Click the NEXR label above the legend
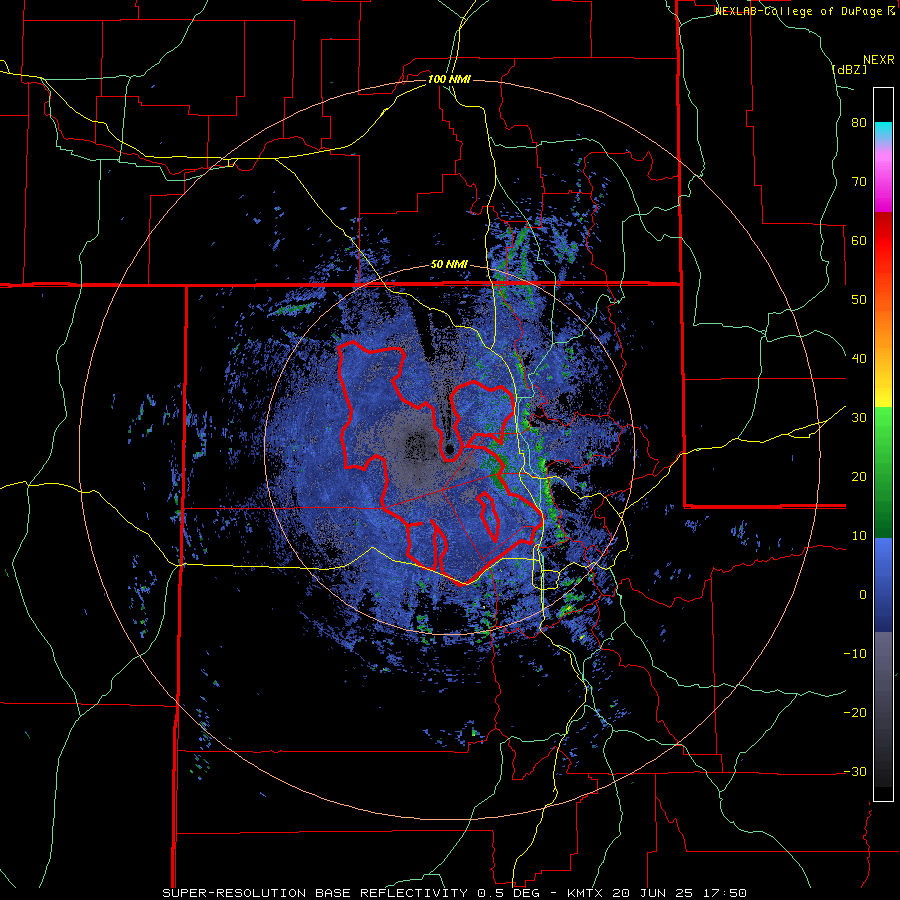Screen dimensions: 900x900 (x=879, y=60)
